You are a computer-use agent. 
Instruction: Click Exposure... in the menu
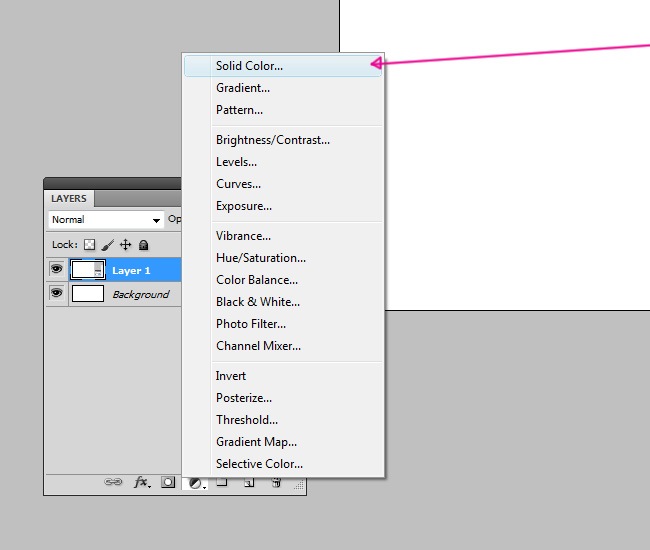coord(283,206)
